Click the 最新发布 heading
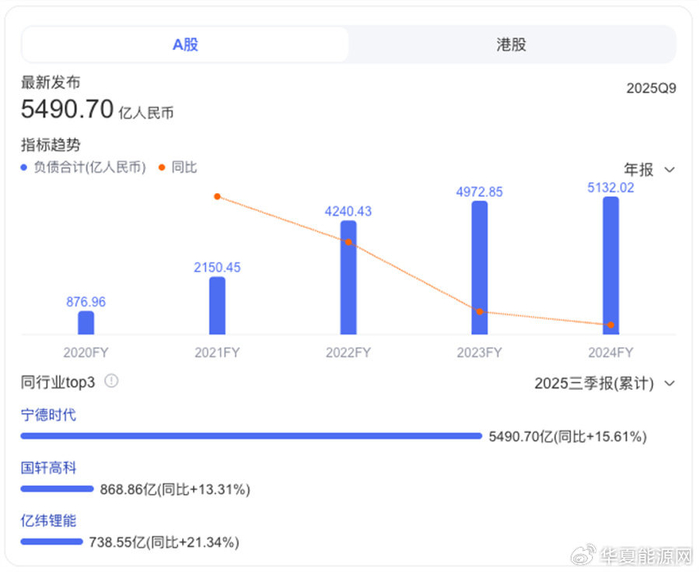The image size is (700, 572). tap(50, 82)
